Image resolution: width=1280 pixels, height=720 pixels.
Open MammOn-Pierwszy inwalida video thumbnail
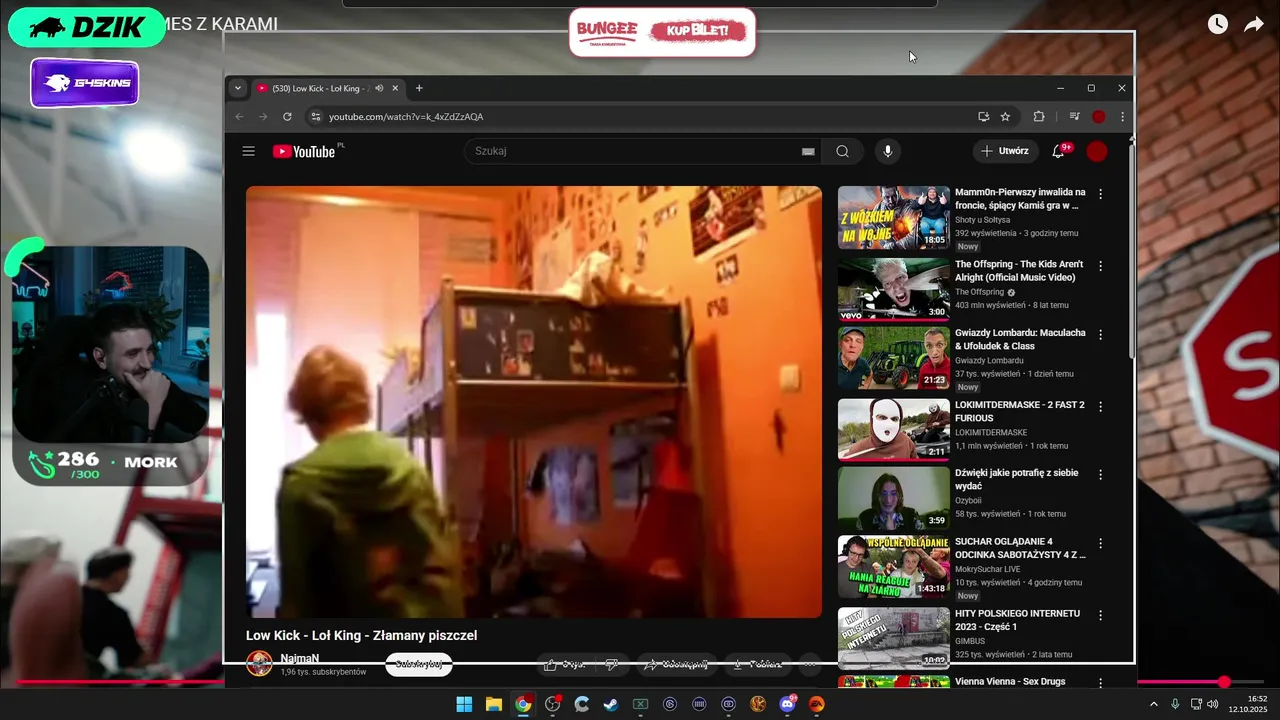pyautogui.click(x=894, y=217)
